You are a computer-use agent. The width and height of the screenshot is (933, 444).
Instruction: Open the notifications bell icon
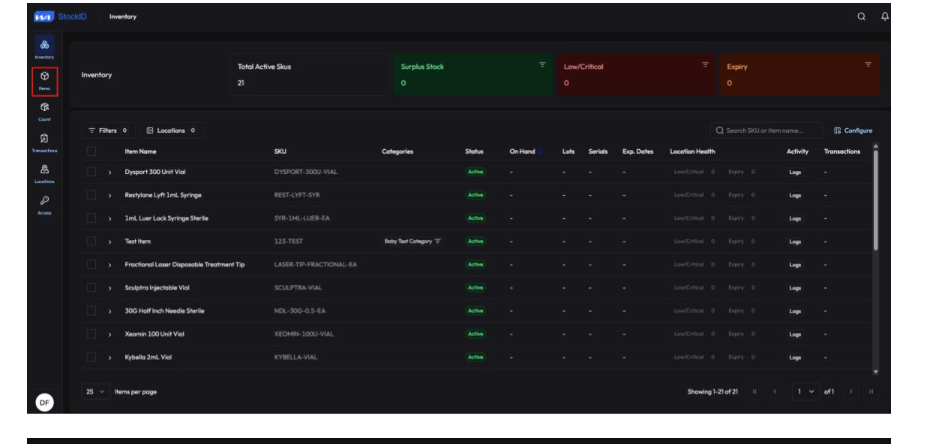pos(885,17)
